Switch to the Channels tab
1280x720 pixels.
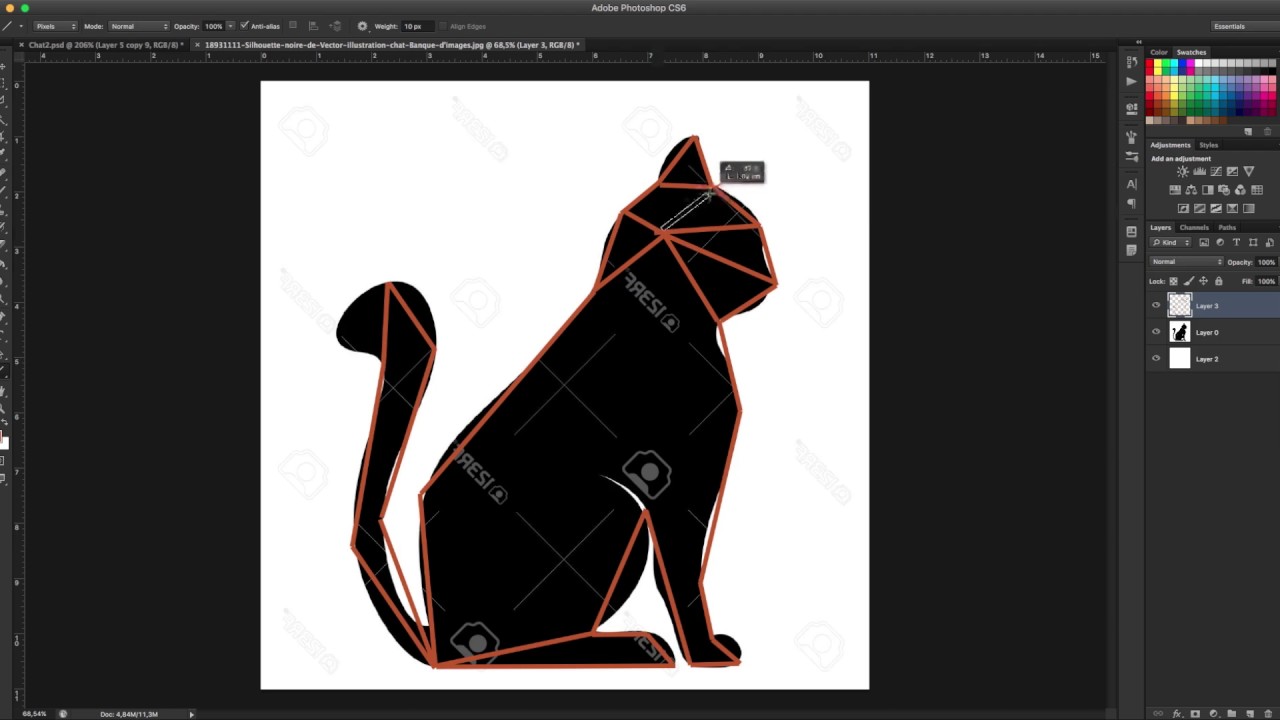click(x=1194, y=228)
